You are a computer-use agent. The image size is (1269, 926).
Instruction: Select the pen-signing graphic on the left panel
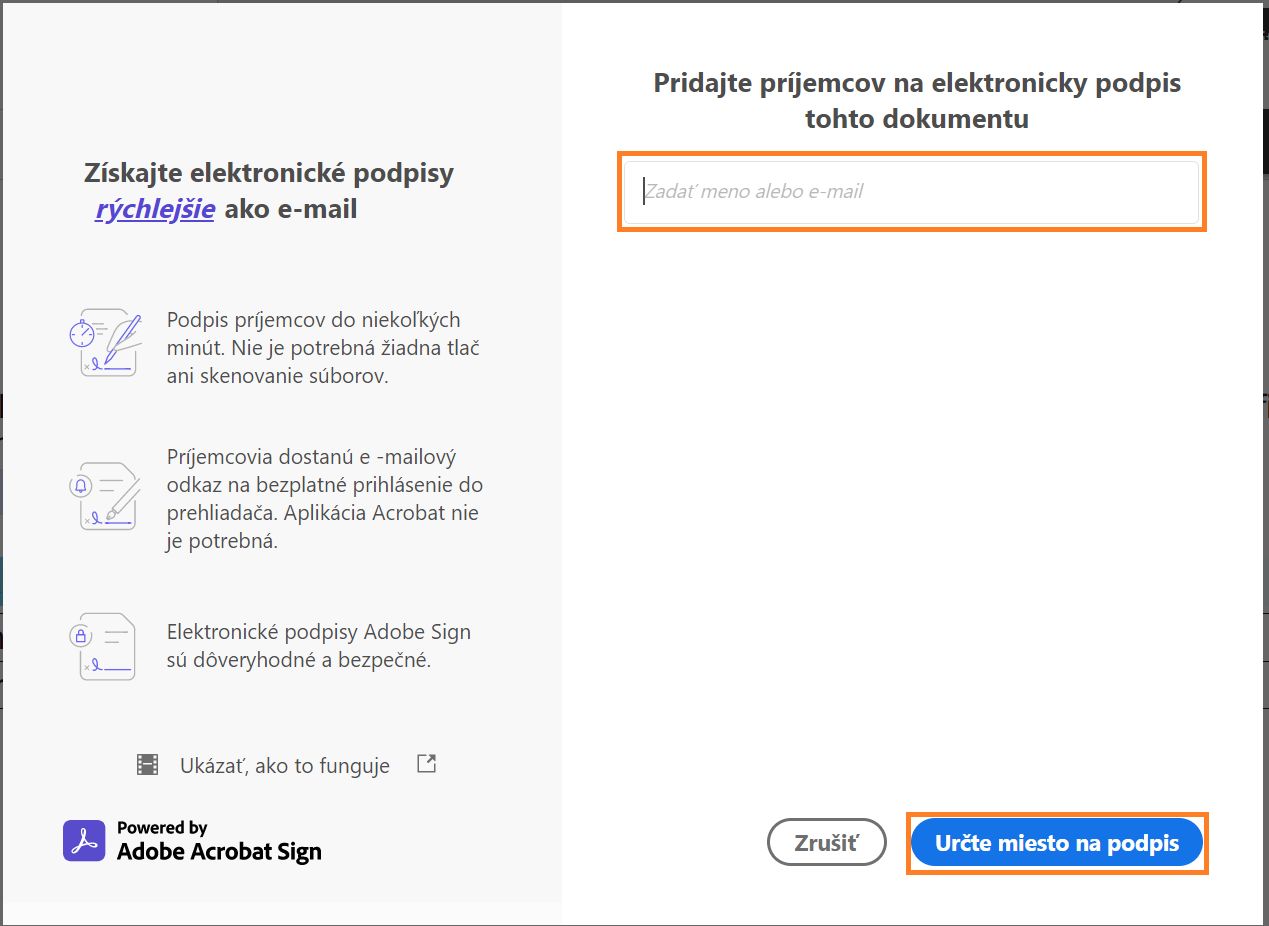pyautogui.click(x=105, y=342)
